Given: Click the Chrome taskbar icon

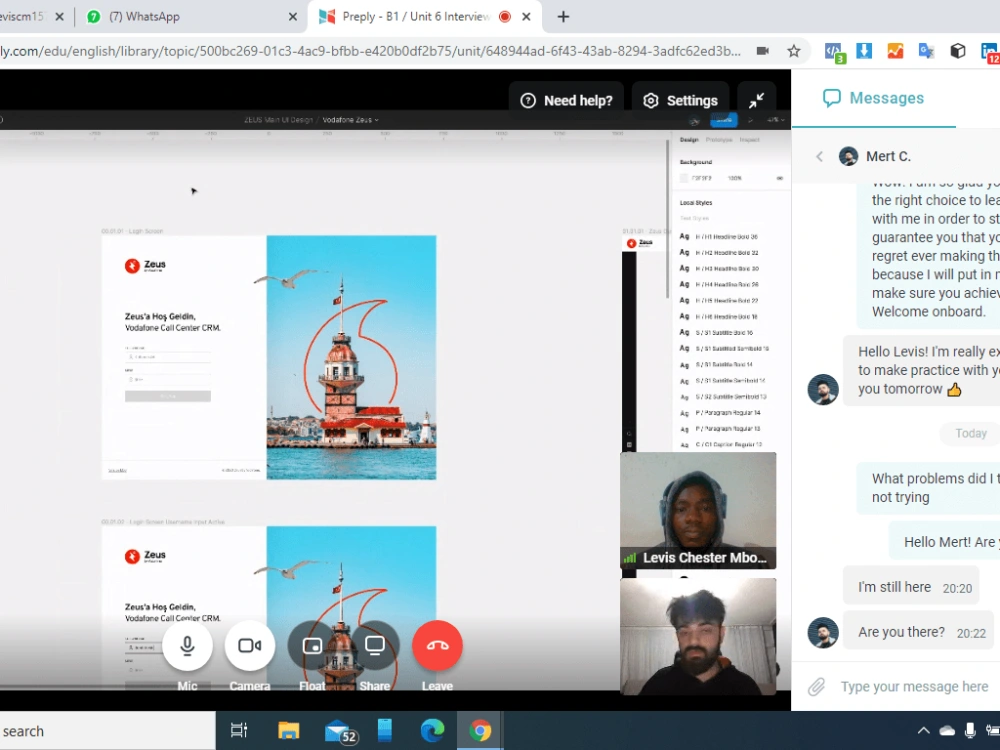Looking at the screenshot, I should point(480,730).
